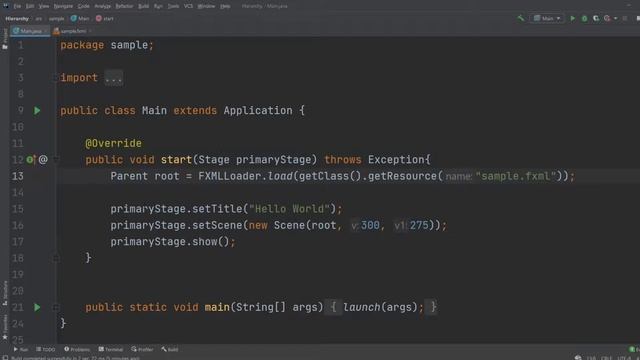Open the VCS menu
Screen dimensions: 640x360
[188, 6]
